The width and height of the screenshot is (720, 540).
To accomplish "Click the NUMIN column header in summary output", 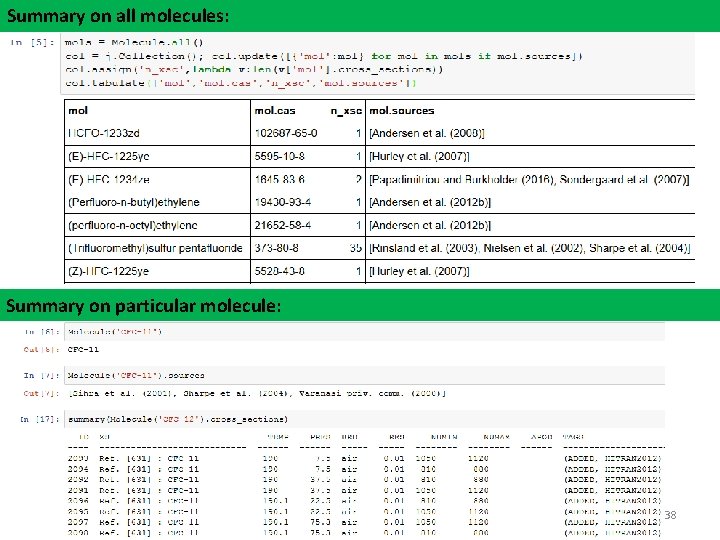I will pos(444,437).
